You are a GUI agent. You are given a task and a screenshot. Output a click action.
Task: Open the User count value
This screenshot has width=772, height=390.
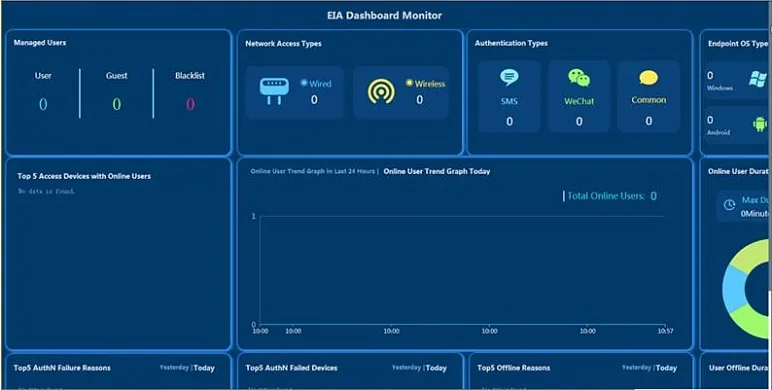[x=43, y=104]
